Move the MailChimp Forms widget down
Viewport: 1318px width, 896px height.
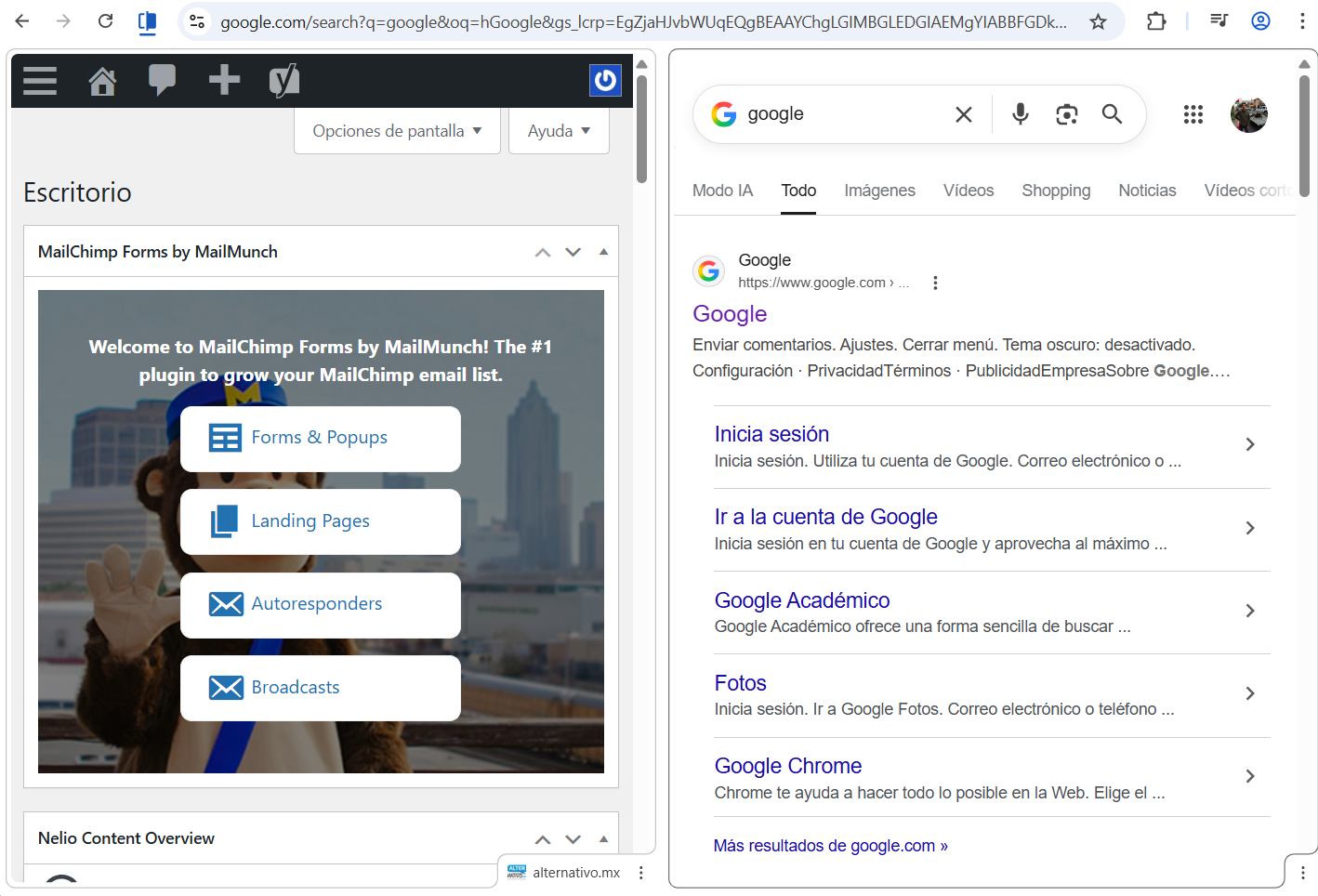[x=573, y=252]
